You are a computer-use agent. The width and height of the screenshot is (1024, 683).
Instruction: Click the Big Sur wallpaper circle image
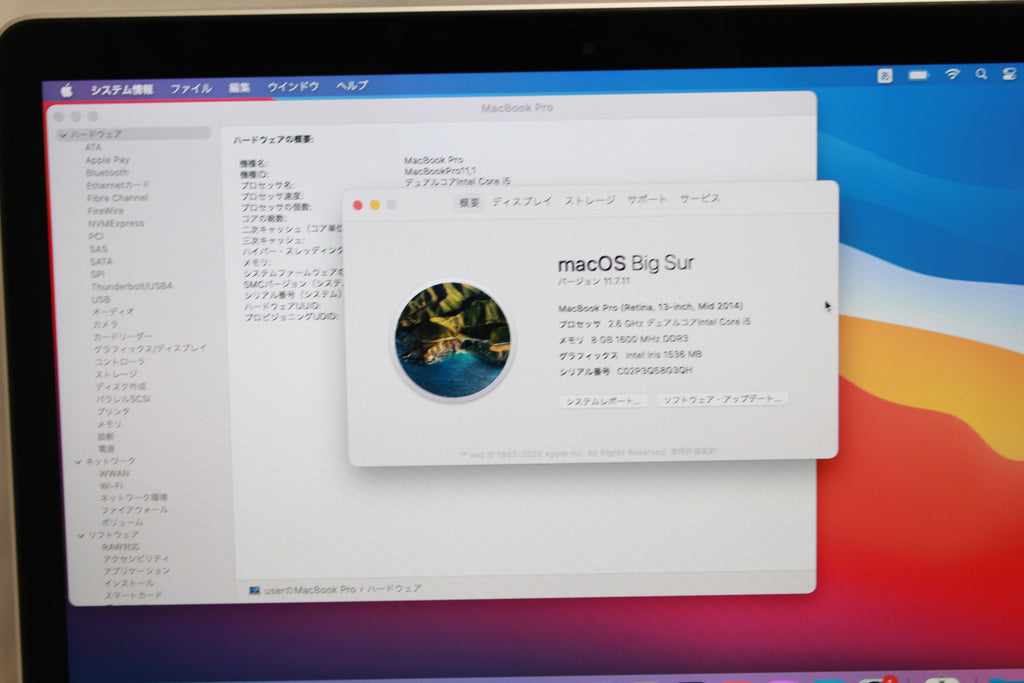click(453, 340)
